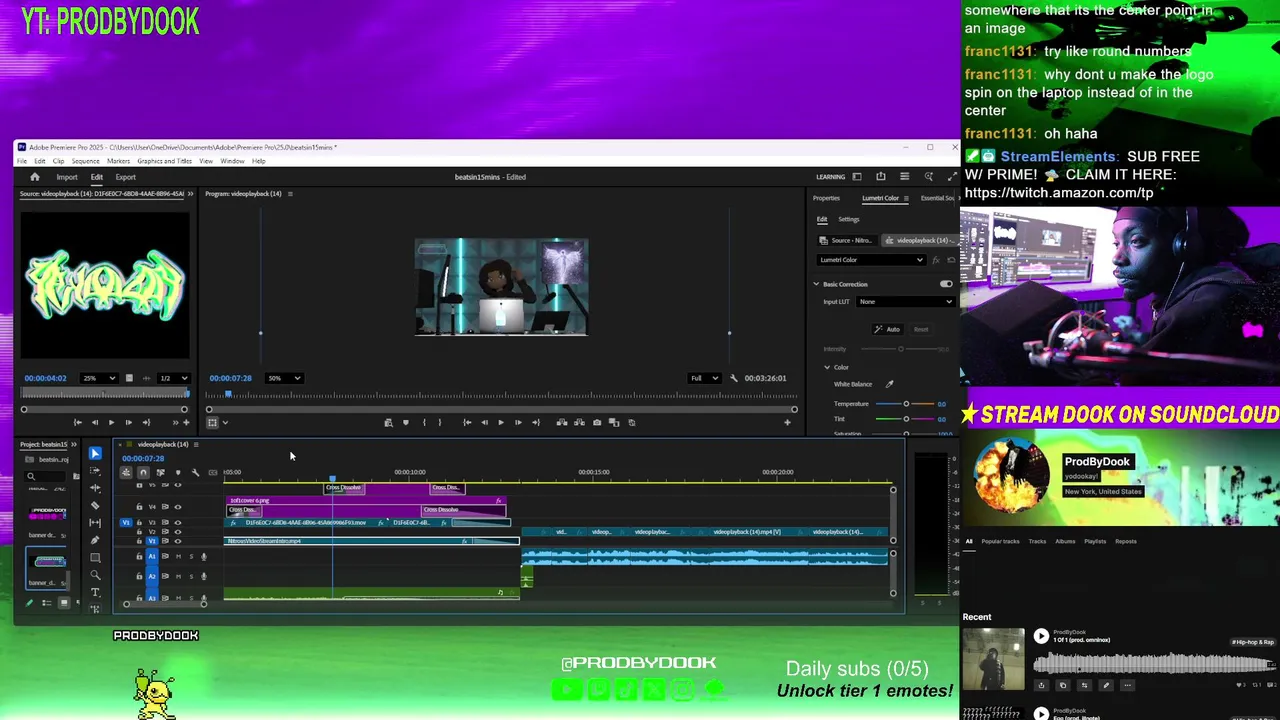Open Source monitor resolution dropdown 1/2
Image resolution: width=1280 pixels, height=720 pixels.
[x=173, y=378]
